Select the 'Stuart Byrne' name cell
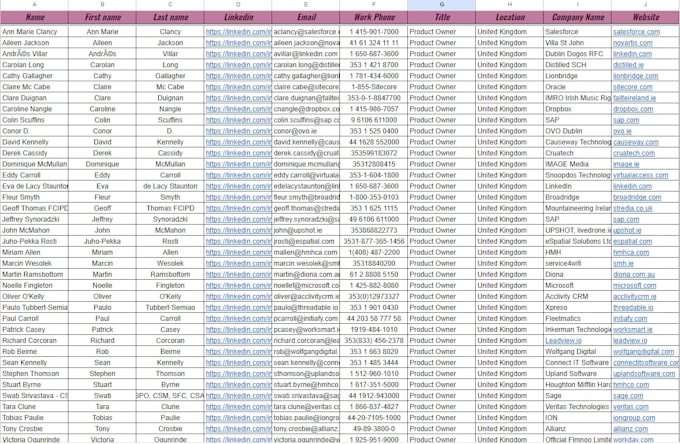This screenshot has height=444, width=680. [34, 385]
